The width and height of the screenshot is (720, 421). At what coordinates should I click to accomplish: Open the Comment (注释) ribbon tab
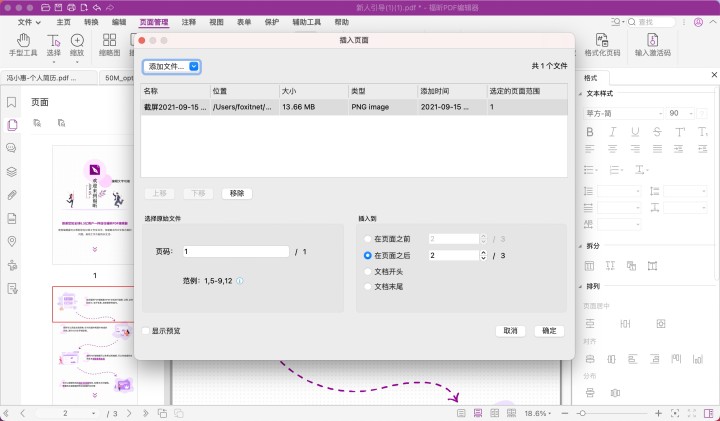click(188, 21)
